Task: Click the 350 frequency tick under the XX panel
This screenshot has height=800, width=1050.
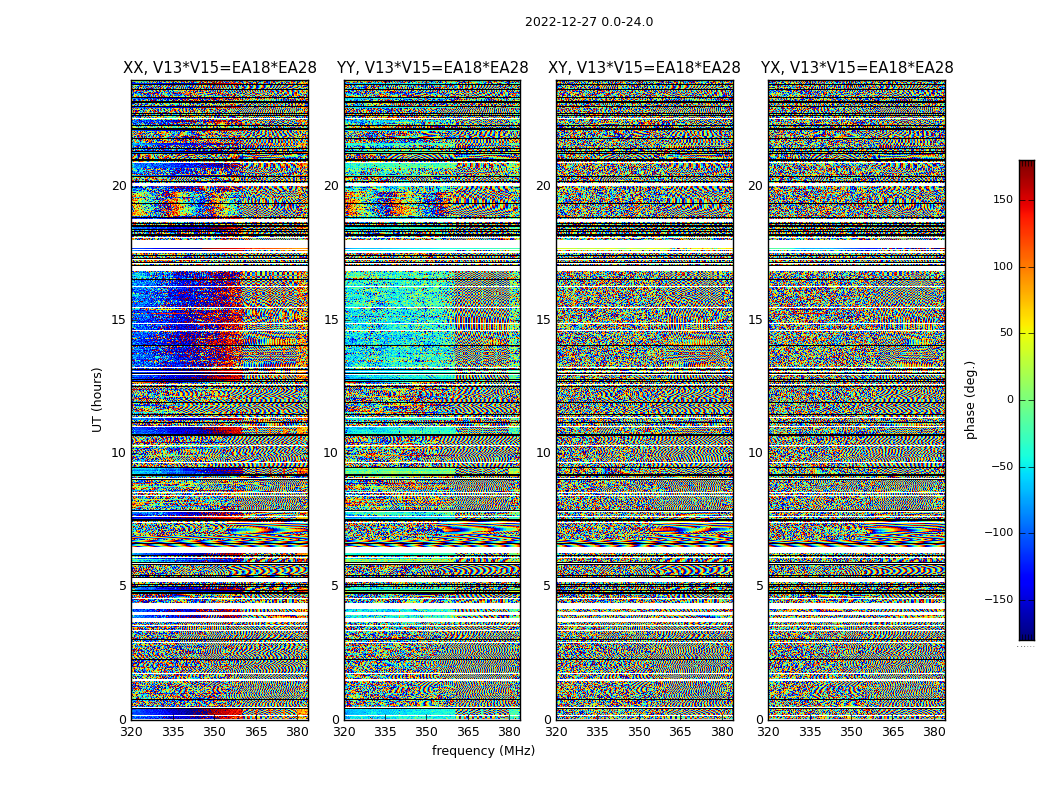Action: pyautogui.click(x=214, y=732)
